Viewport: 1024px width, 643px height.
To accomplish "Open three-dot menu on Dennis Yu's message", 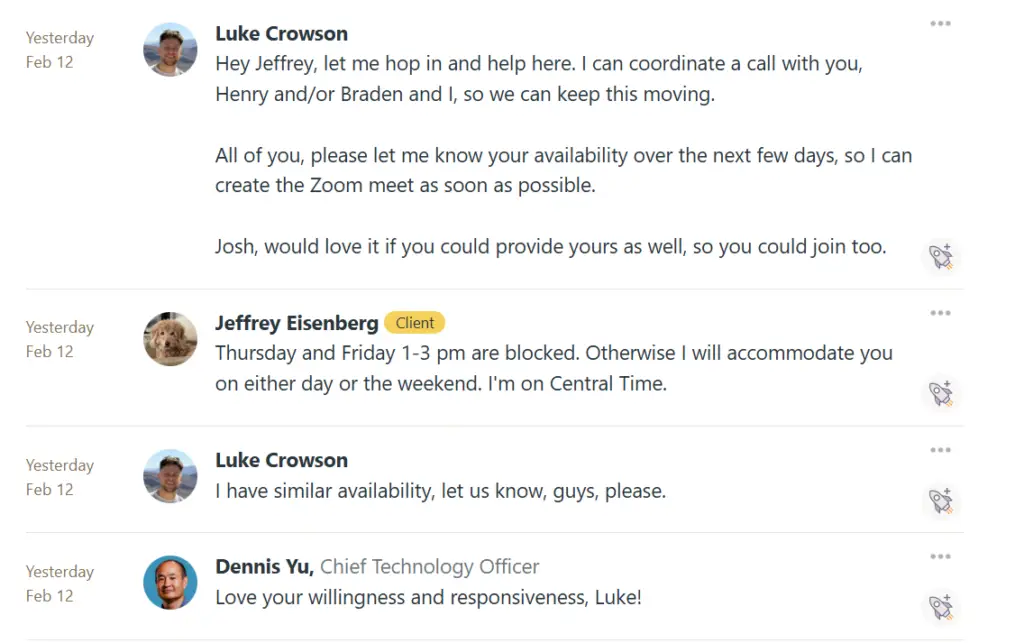I will point(940,557).
